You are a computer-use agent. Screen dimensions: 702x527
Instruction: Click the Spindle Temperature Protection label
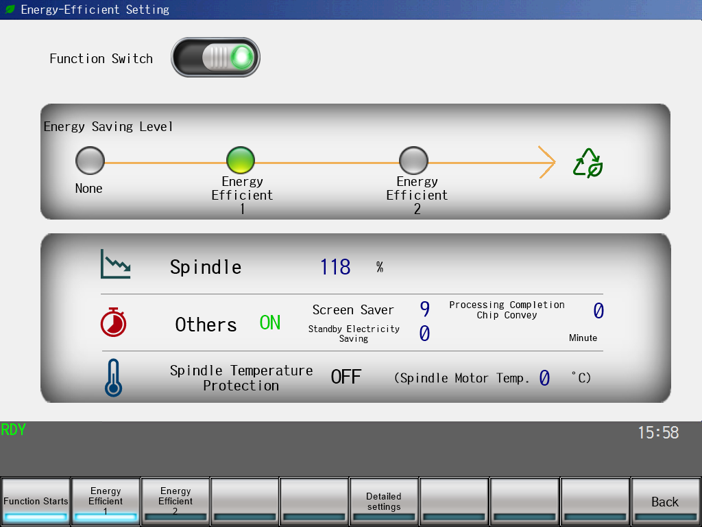[x=241, y=378]
